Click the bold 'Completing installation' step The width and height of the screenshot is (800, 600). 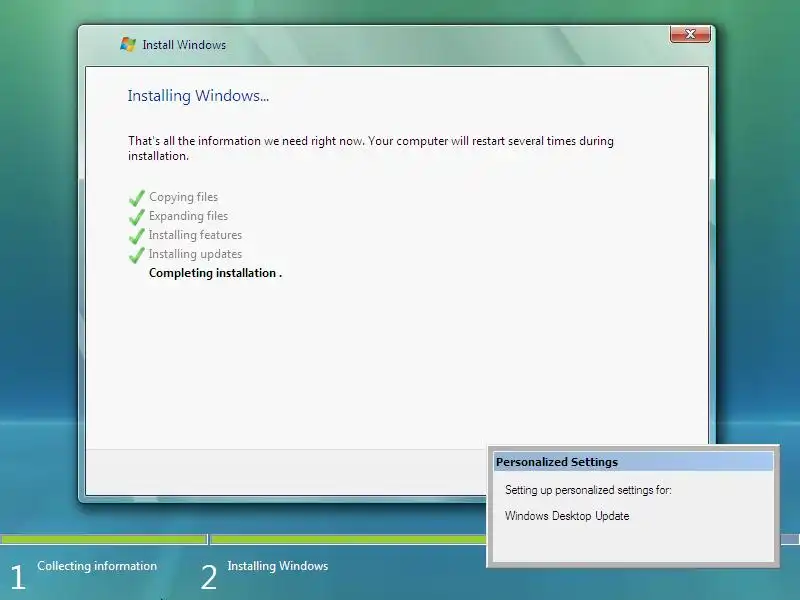(x=215, y=273)
